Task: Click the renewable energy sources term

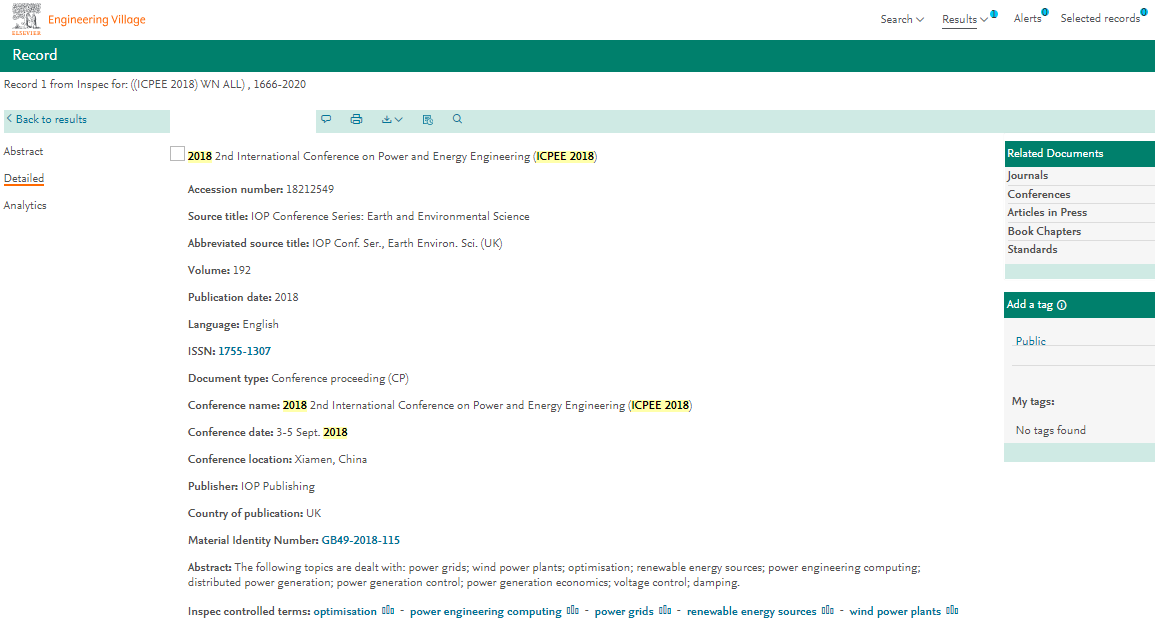Action: tap(751, 611)
